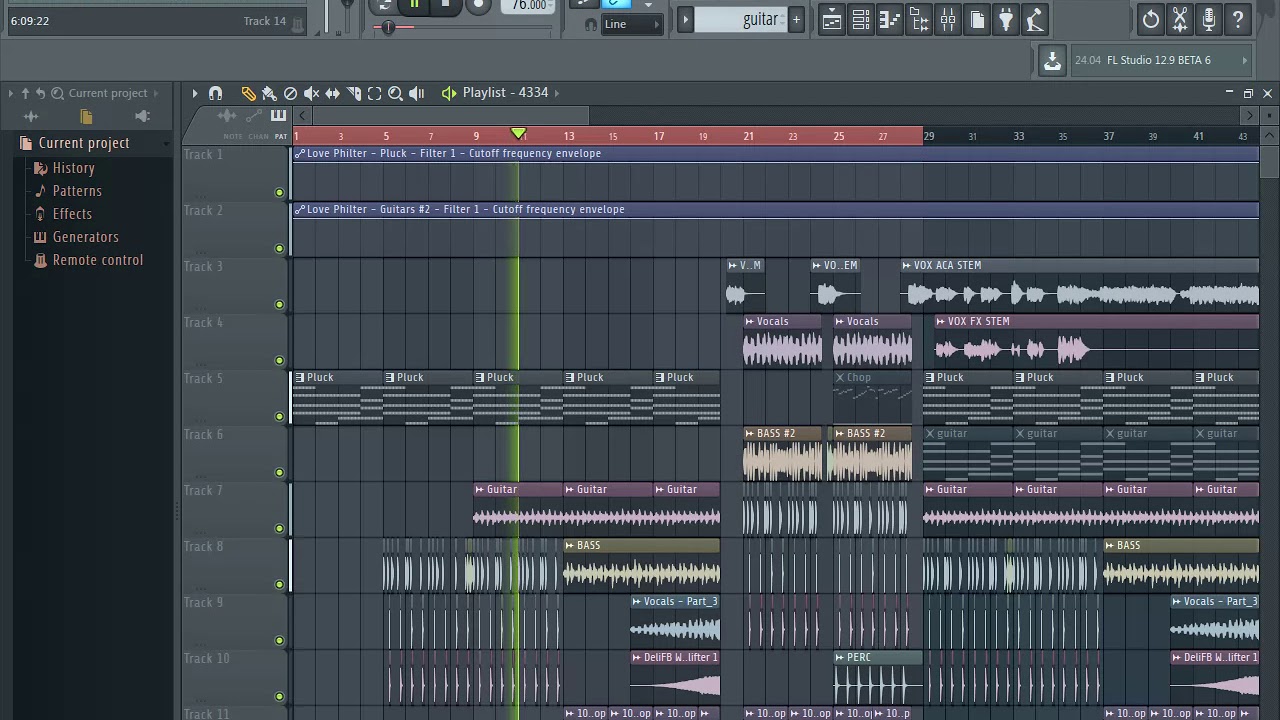Mute Track 1 with its green light
The height and width of the screenshot is (720, 1280).
[x=279, y=193]
